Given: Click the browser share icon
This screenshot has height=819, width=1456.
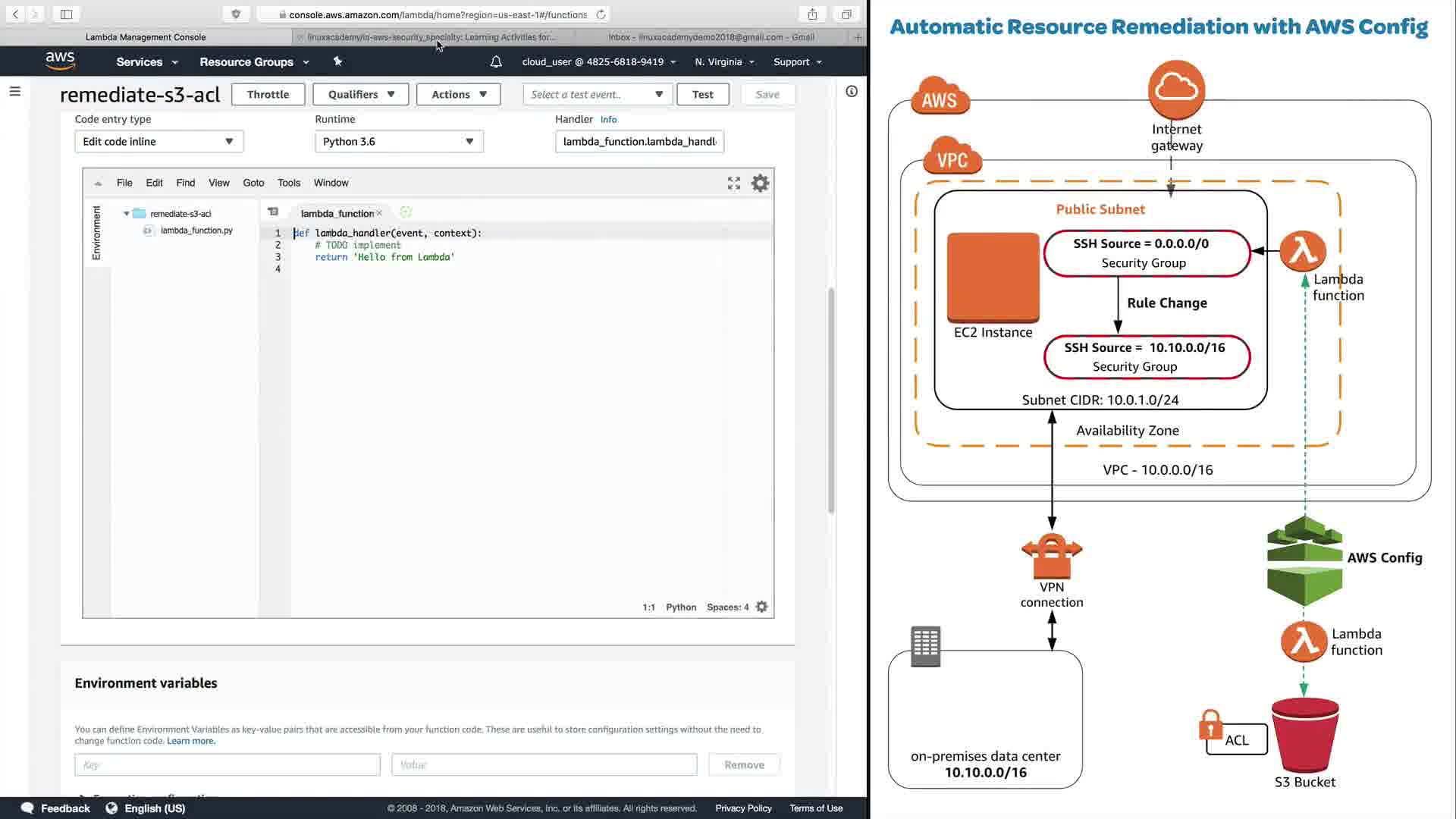Looking at the screenshot, I should click(812, 14).
